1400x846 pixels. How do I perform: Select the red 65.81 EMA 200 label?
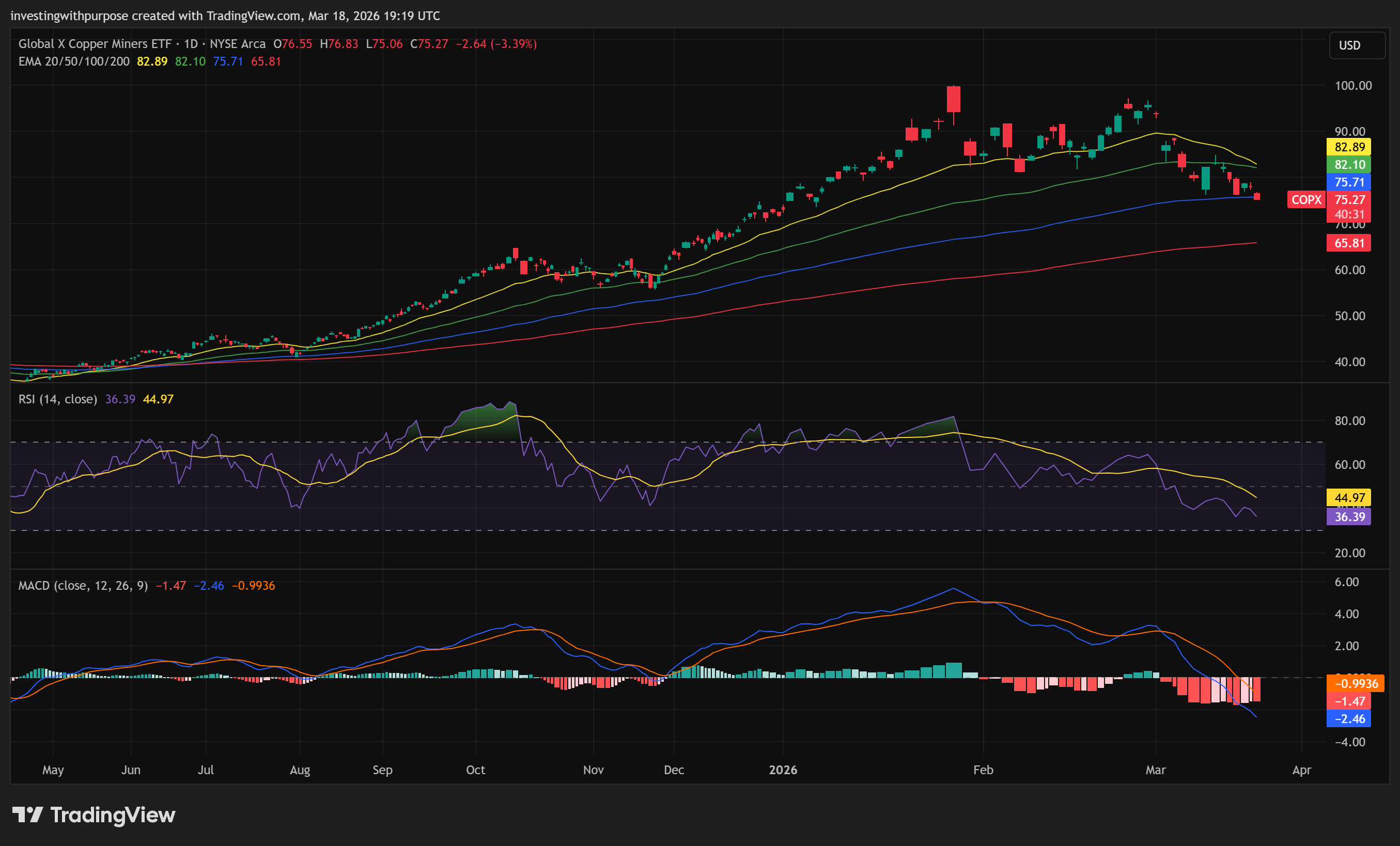tap(1349, 243)
